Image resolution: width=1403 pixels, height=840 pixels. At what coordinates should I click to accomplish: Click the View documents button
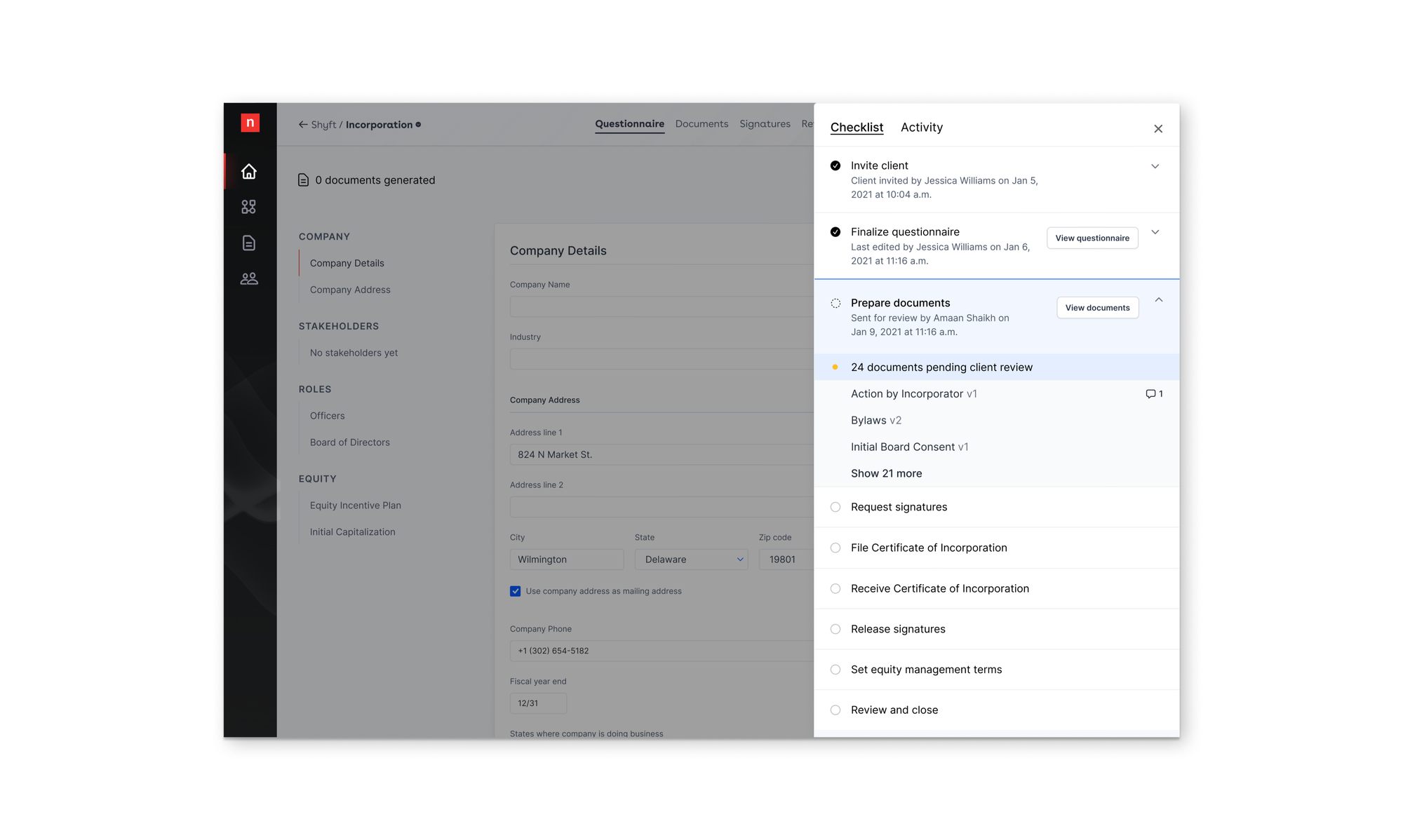click(1097, 308)
